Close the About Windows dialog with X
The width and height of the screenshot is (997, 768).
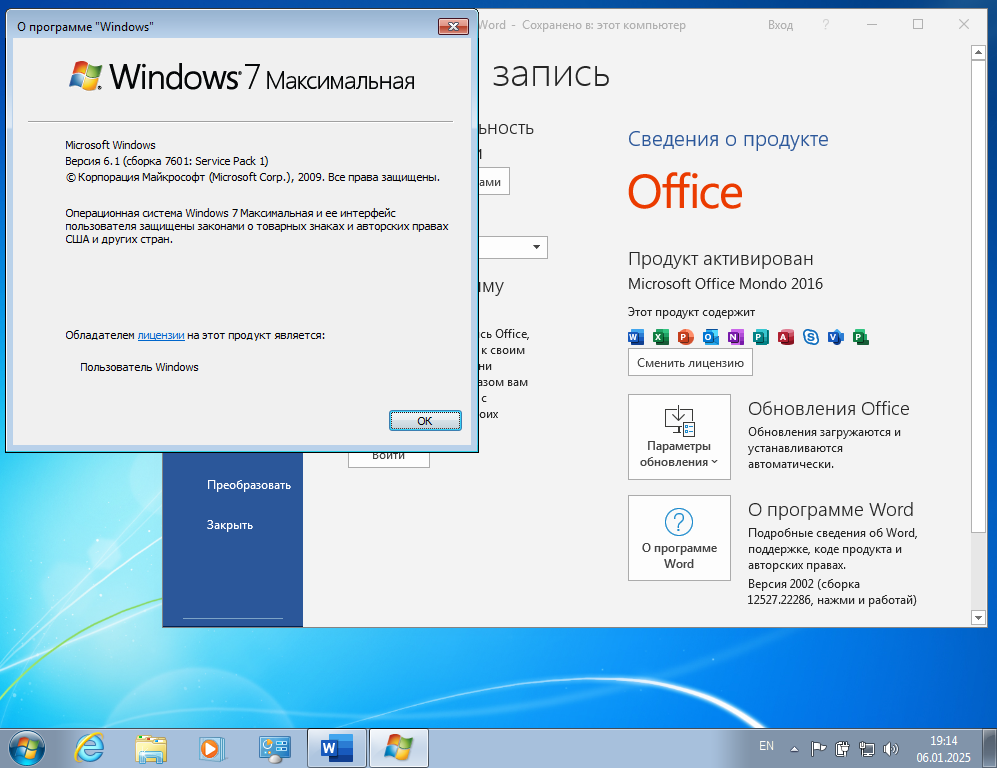[453, 26]
